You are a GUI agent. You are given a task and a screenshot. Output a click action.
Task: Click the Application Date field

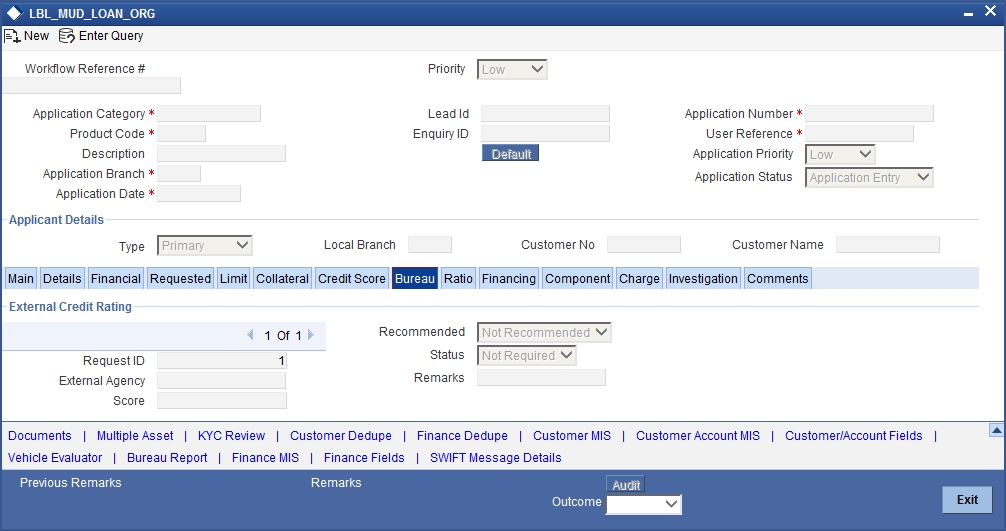pyautogui.click(x=199, y=193)
